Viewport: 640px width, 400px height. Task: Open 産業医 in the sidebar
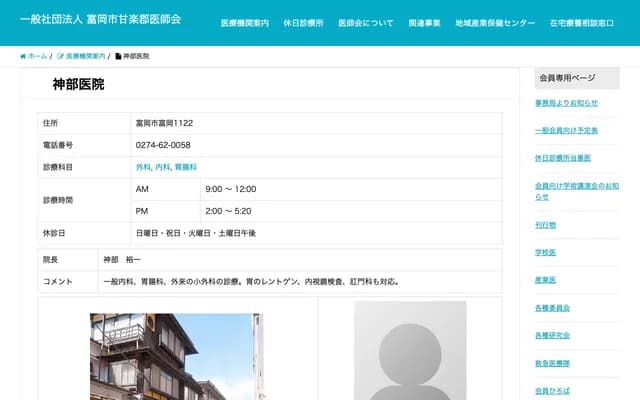pos(545,280)
